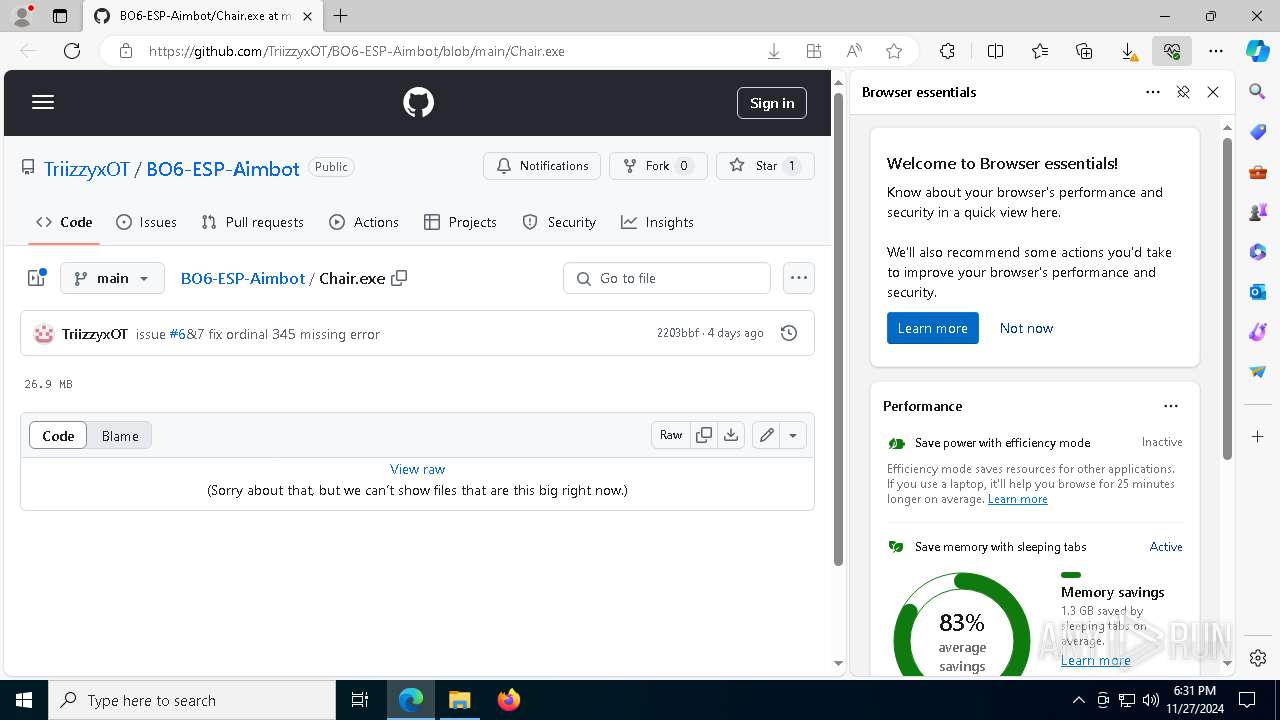Switch to the Actions tab

click(x=364, y=222)
